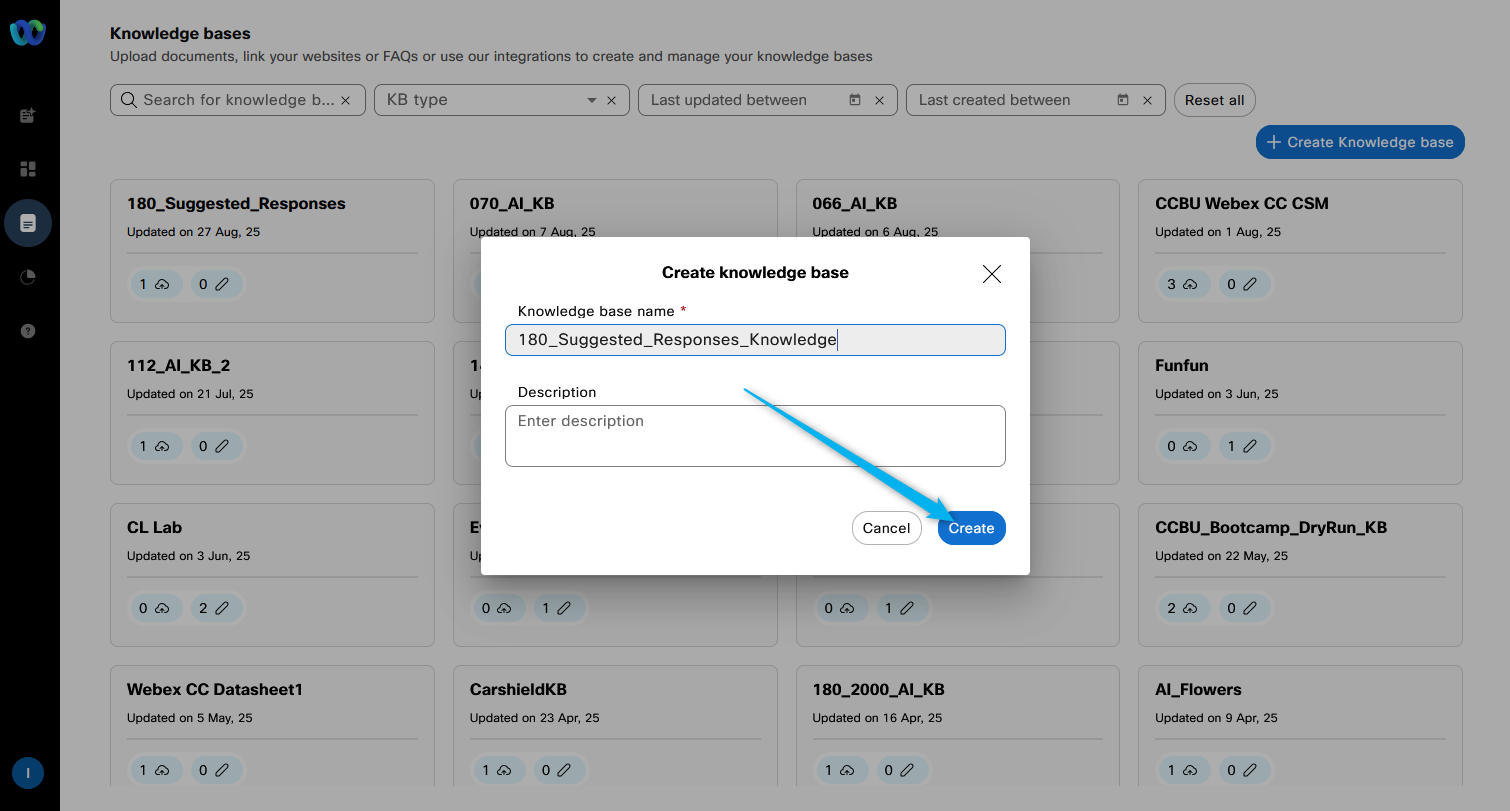Click the Knowledge base name input field
This screenshot has height=811, width=1510.
[x=755, y=340]
